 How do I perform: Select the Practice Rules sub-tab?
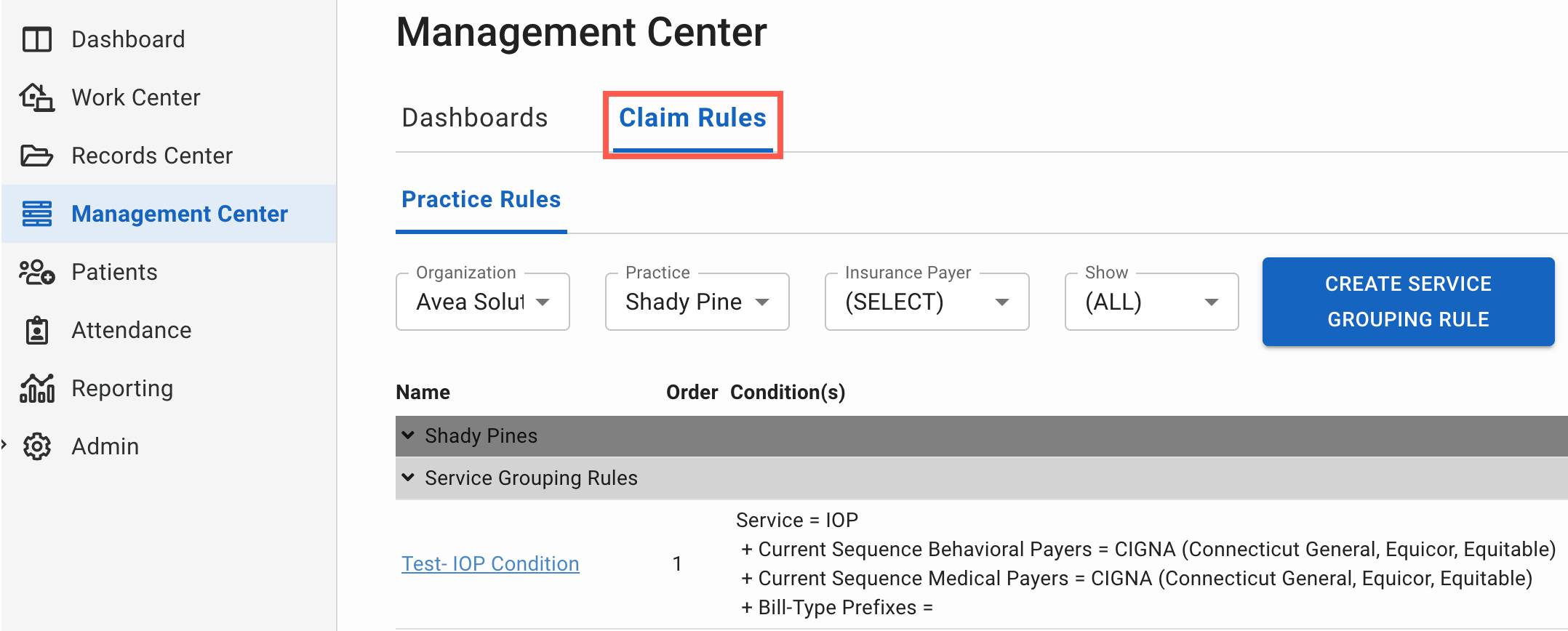[x=481, y=199]
